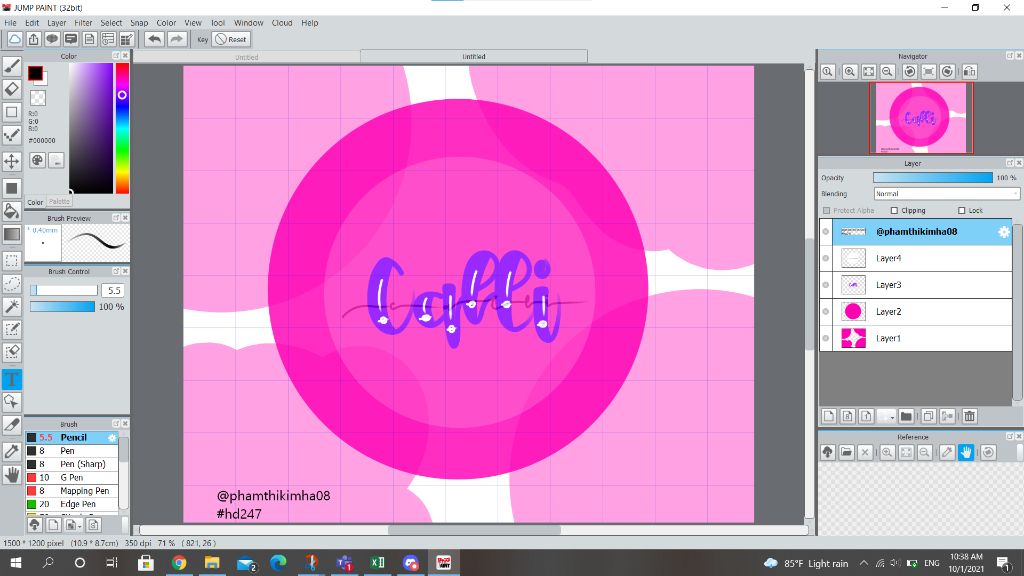Select the Eraser tool in left toolbar
The image size is (1024, 576).
(x=12, y=89)
